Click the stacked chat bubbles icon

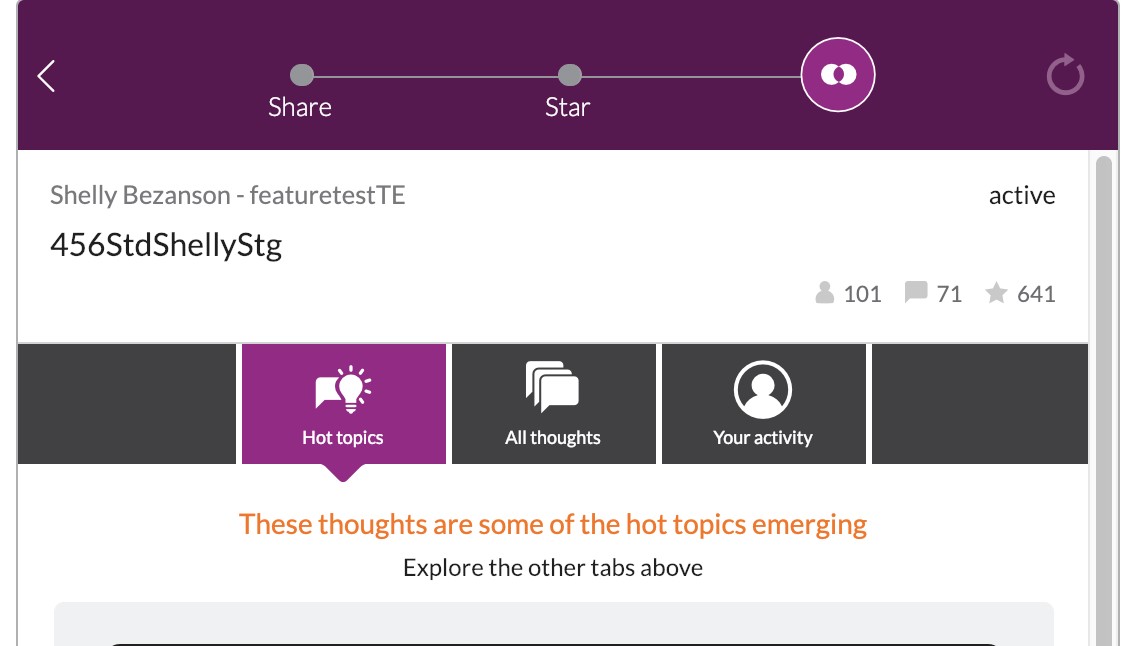pos(552,387)
